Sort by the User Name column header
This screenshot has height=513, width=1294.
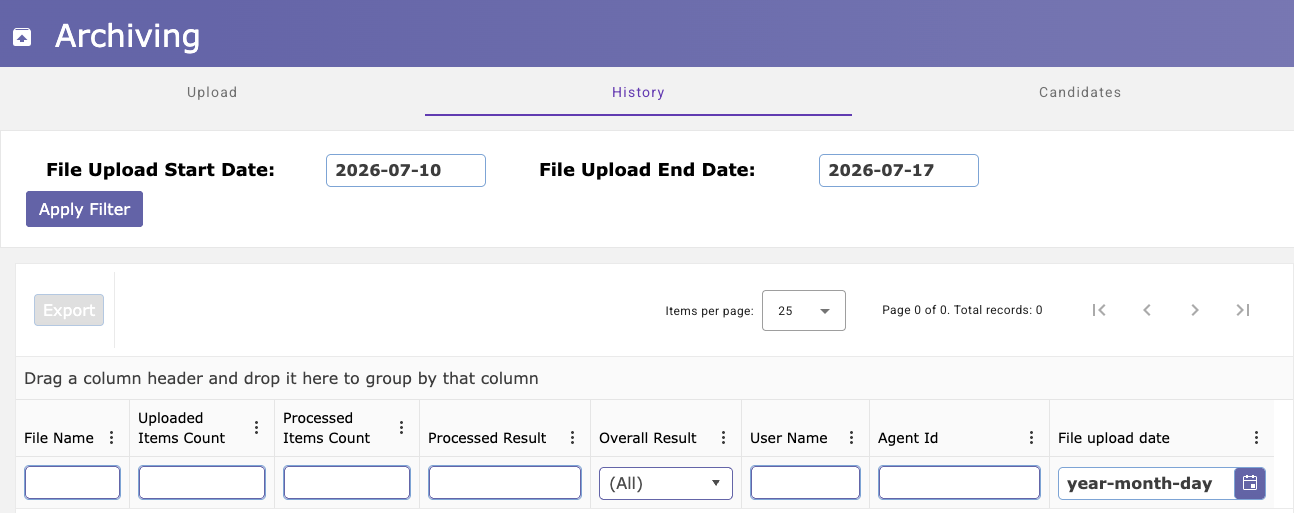pyautogui.click(x=789, y=438)
